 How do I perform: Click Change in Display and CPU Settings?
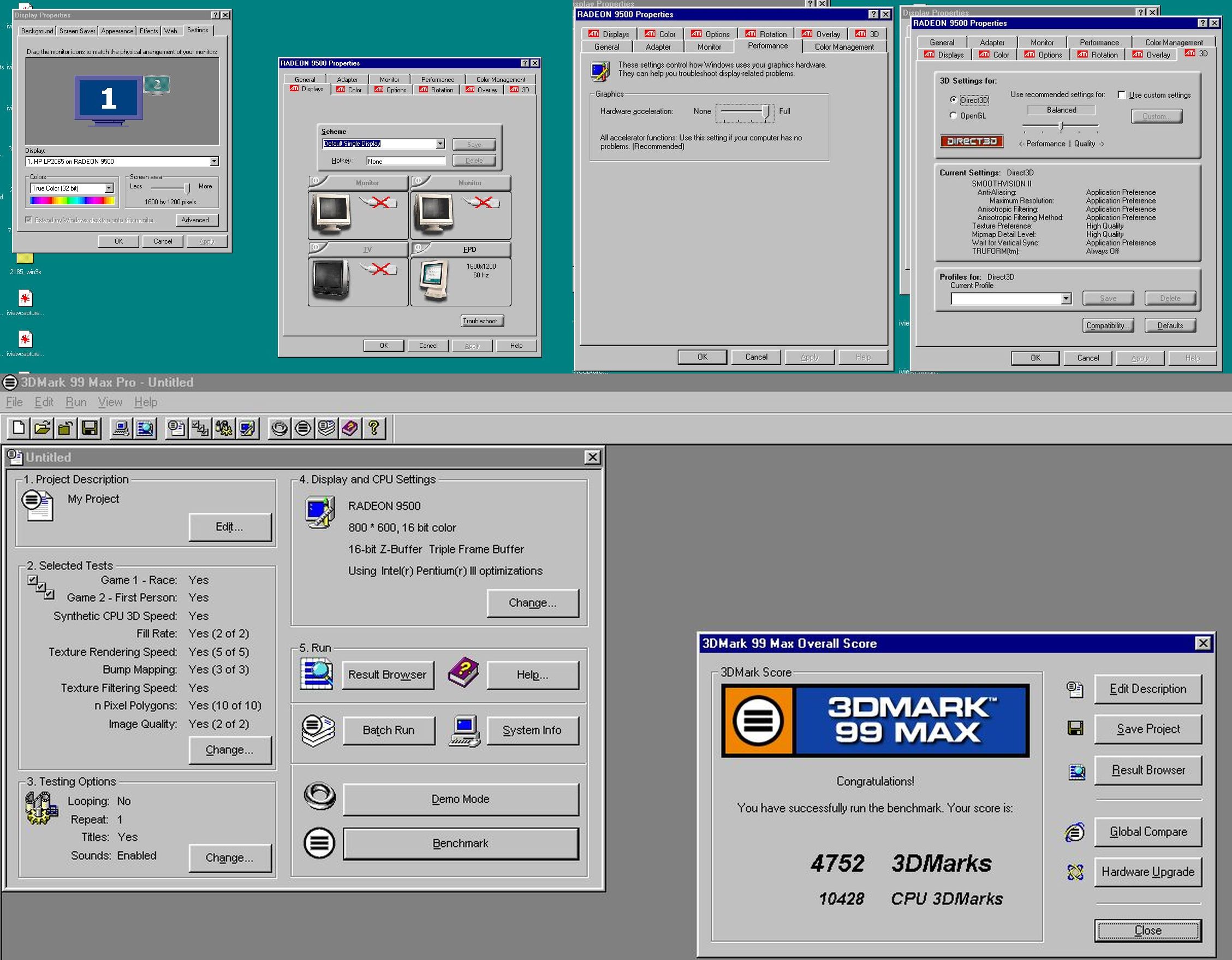(x=533, y=603)
